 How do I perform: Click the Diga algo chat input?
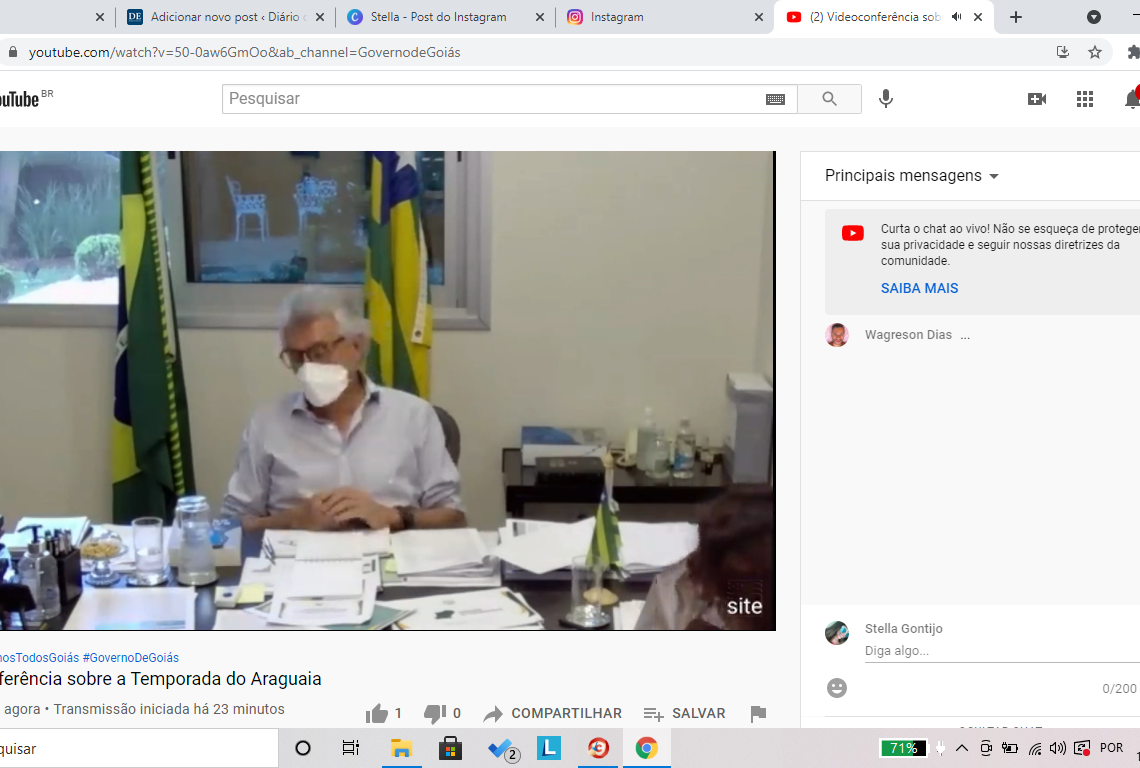[x=1002, y=651]
